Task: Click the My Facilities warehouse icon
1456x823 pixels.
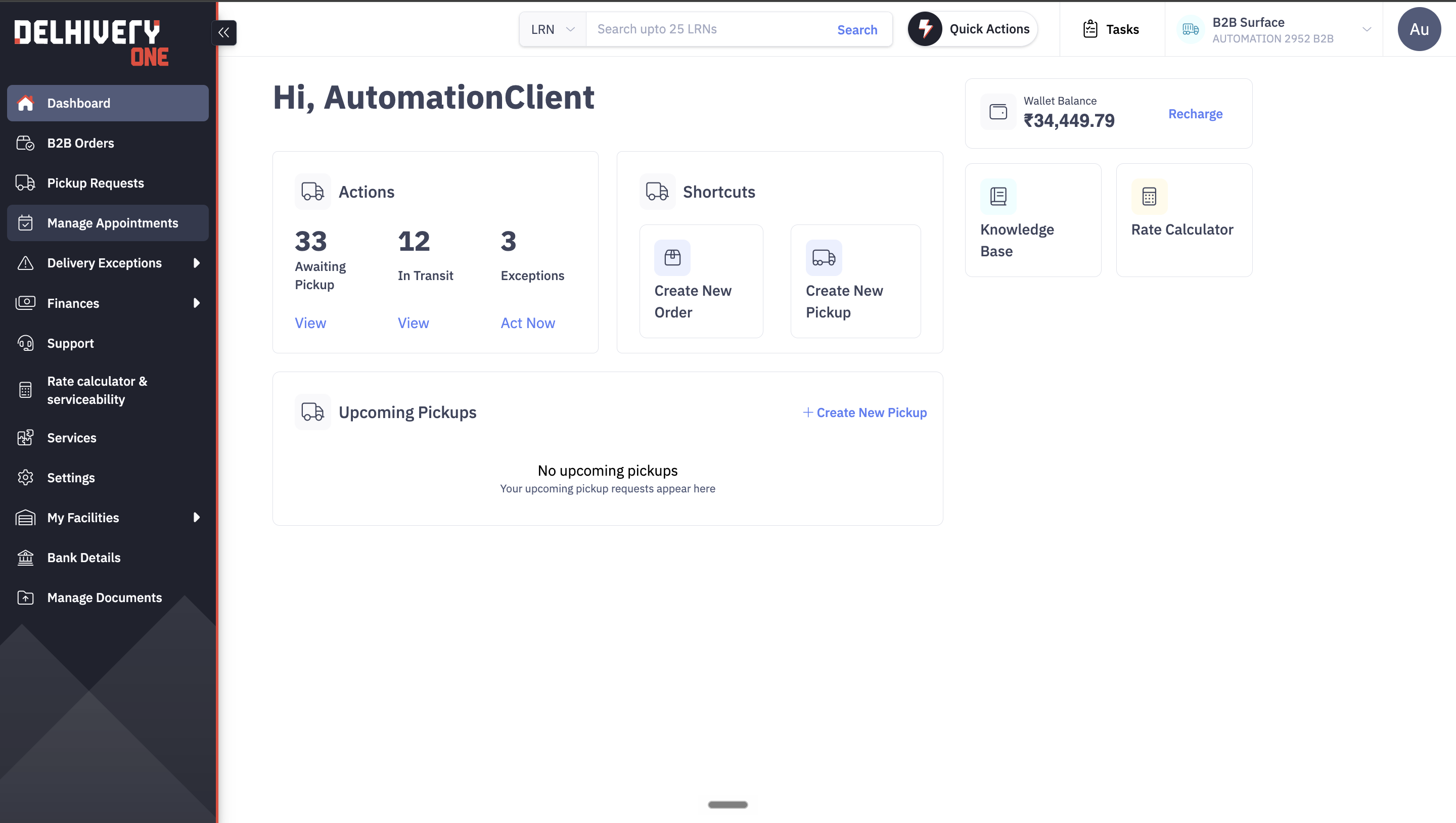Action: tap(25, 518)
